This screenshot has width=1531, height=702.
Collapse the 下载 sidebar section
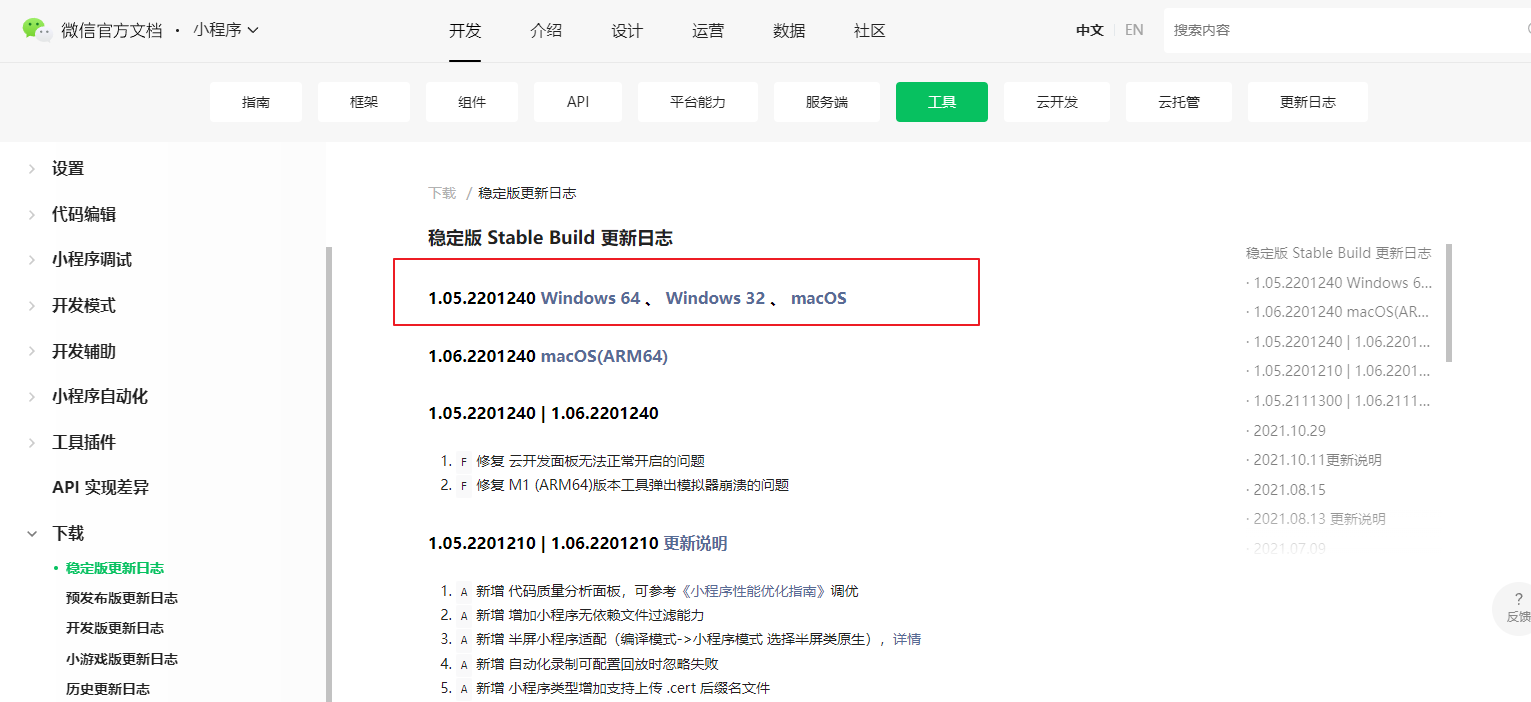pyautogui.click(x=68, y=533)
